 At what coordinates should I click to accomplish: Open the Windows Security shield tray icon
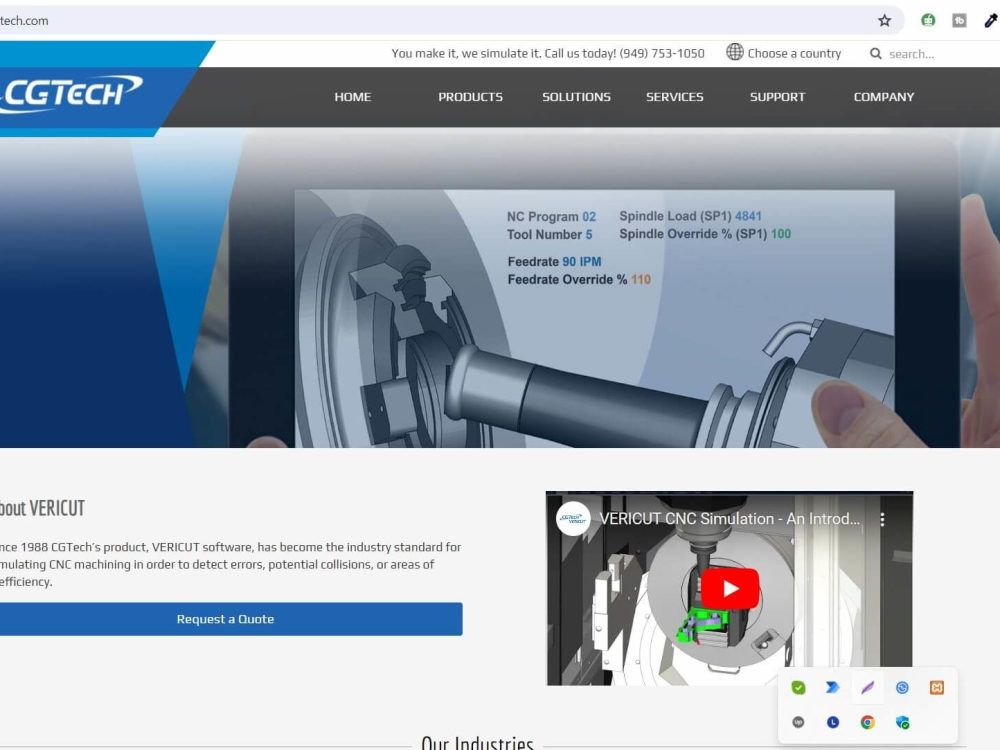click(x=902, y=722)
